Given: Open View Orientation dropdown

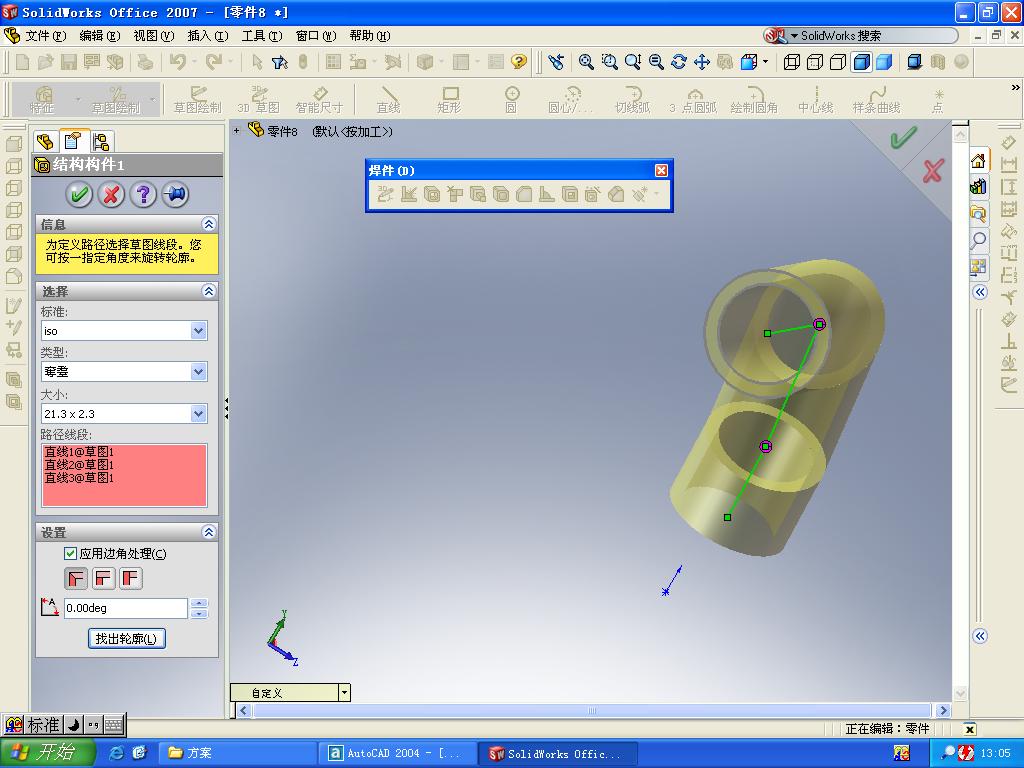Looking at the screenshot, I should tap(766, 63).
